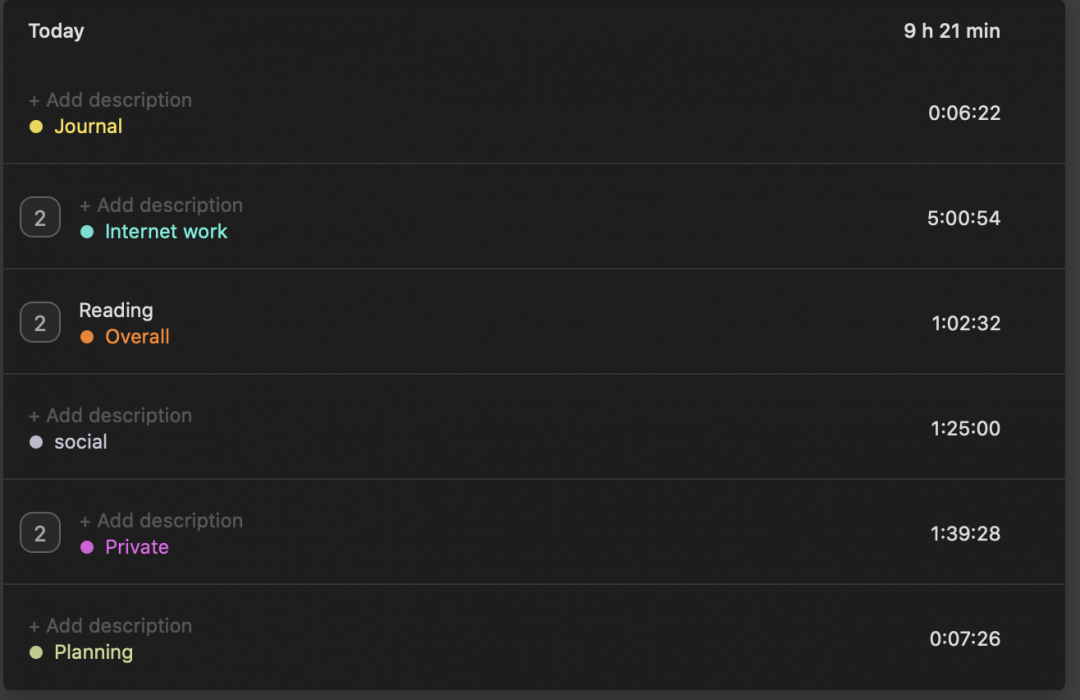Expand the Internet work grouped entries badge
1080x700 pixels.
[40, 218]
